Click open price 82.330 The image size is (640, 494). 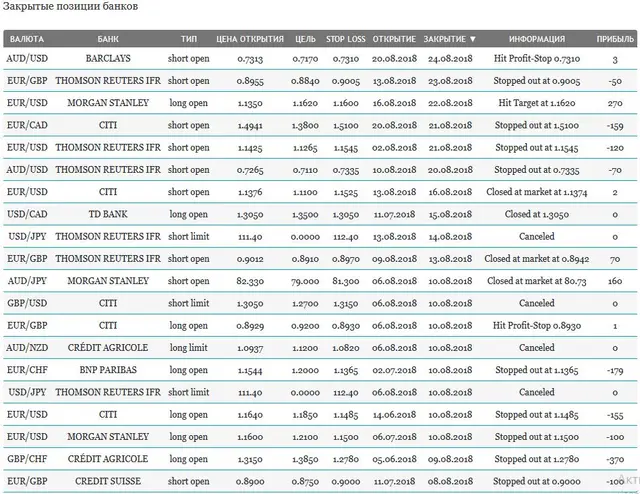tap(250, 281)
